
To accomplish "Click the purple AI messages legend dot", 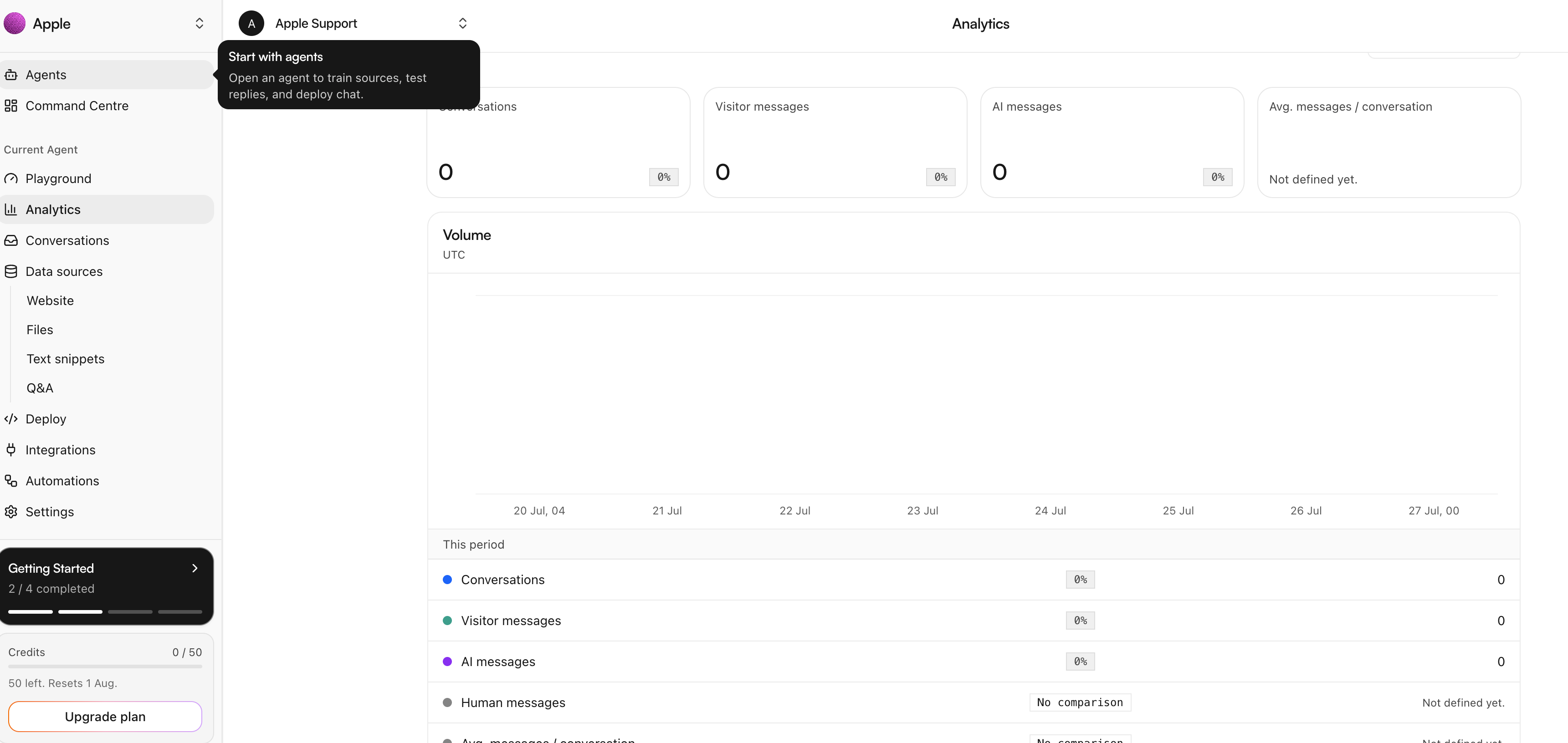I will [447, 662].
